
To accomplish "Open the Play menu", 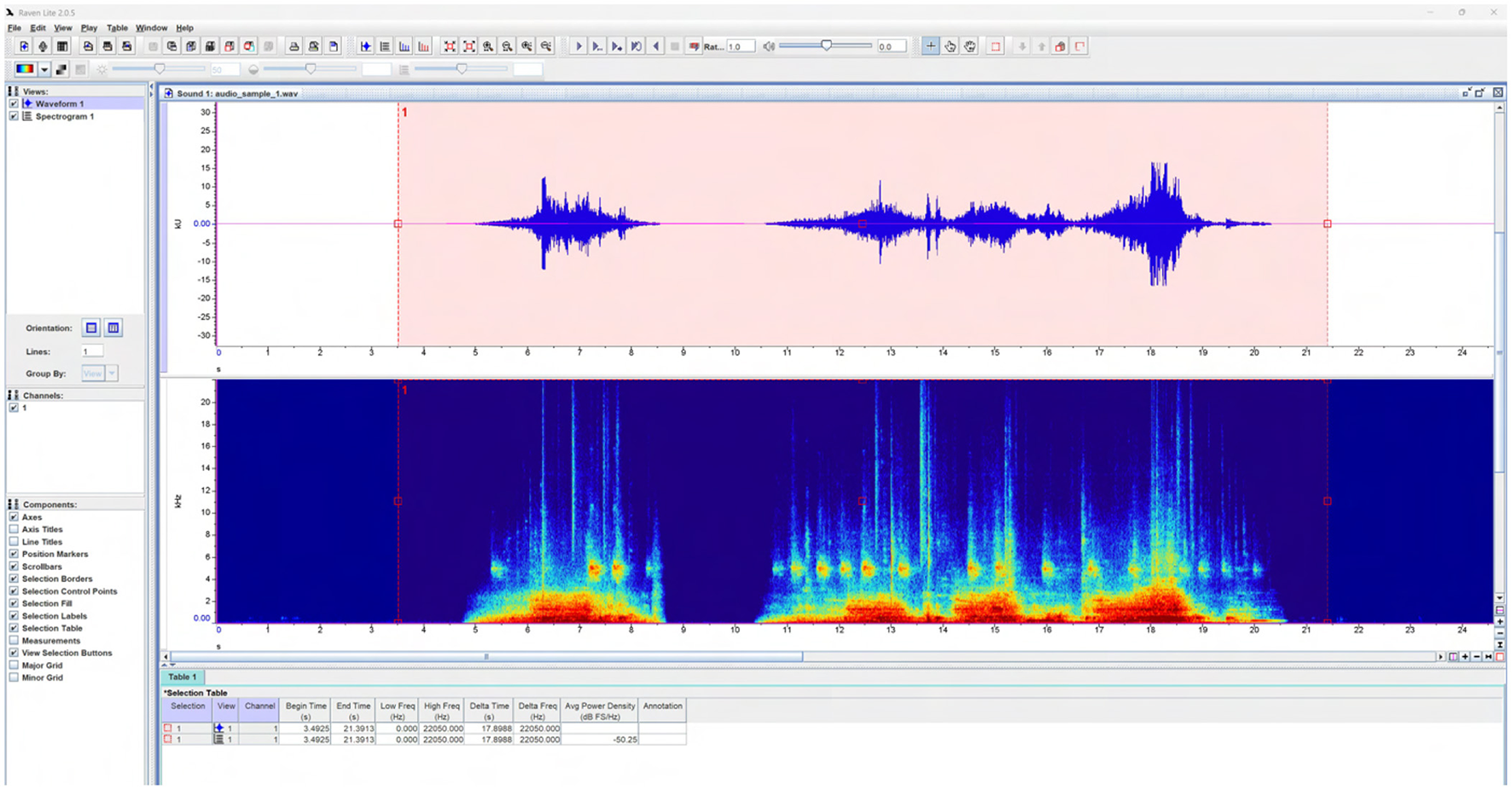I will (x=89, y=27).
